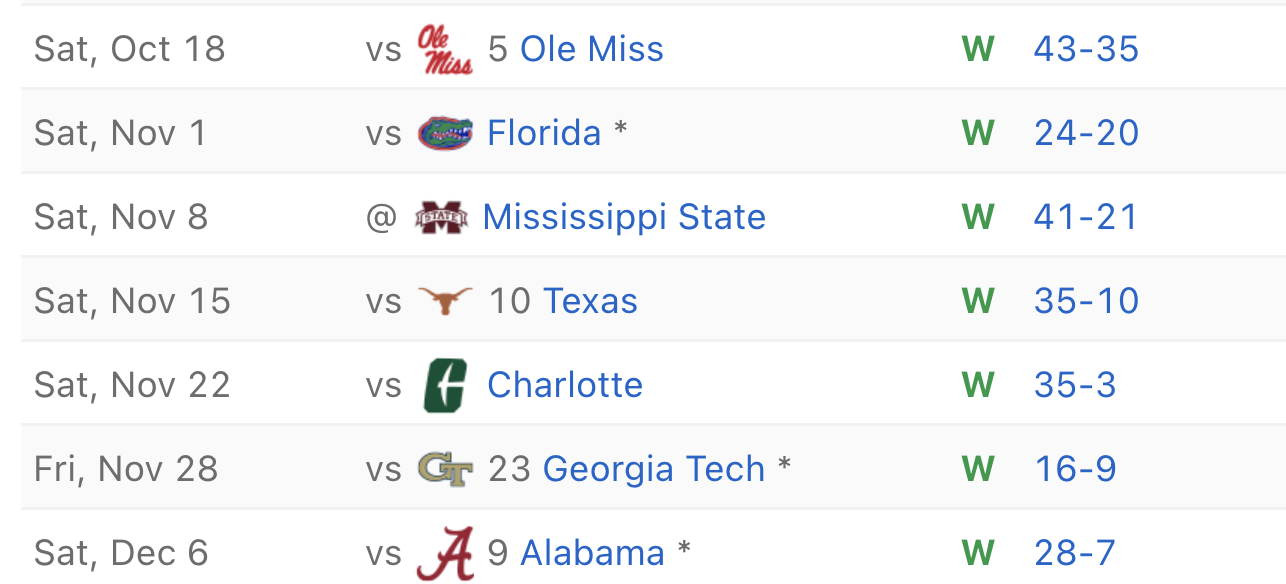Viewport: 1286px width, 584px height.
Task: Click the Ole Miss team logo
Action: (x=445, y=49)
